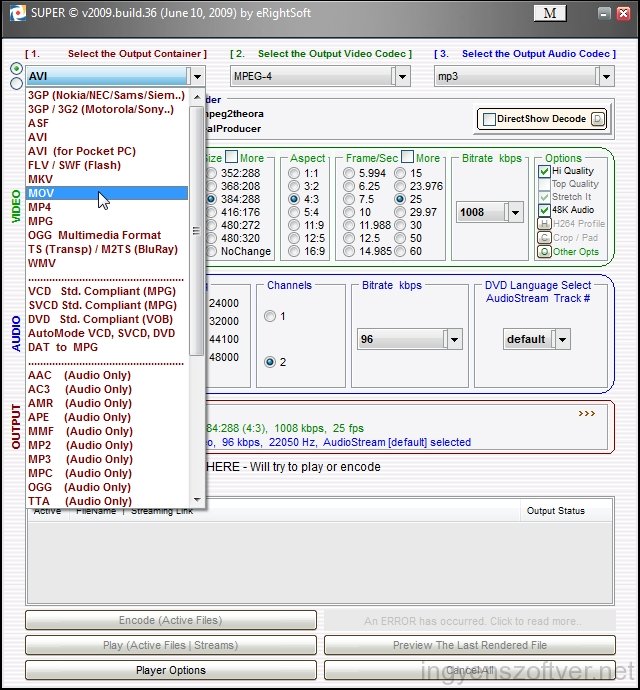The width and height of the screenshot is (640, 690).
Task: Select DAT to MPG option
Action: point(107,347)
